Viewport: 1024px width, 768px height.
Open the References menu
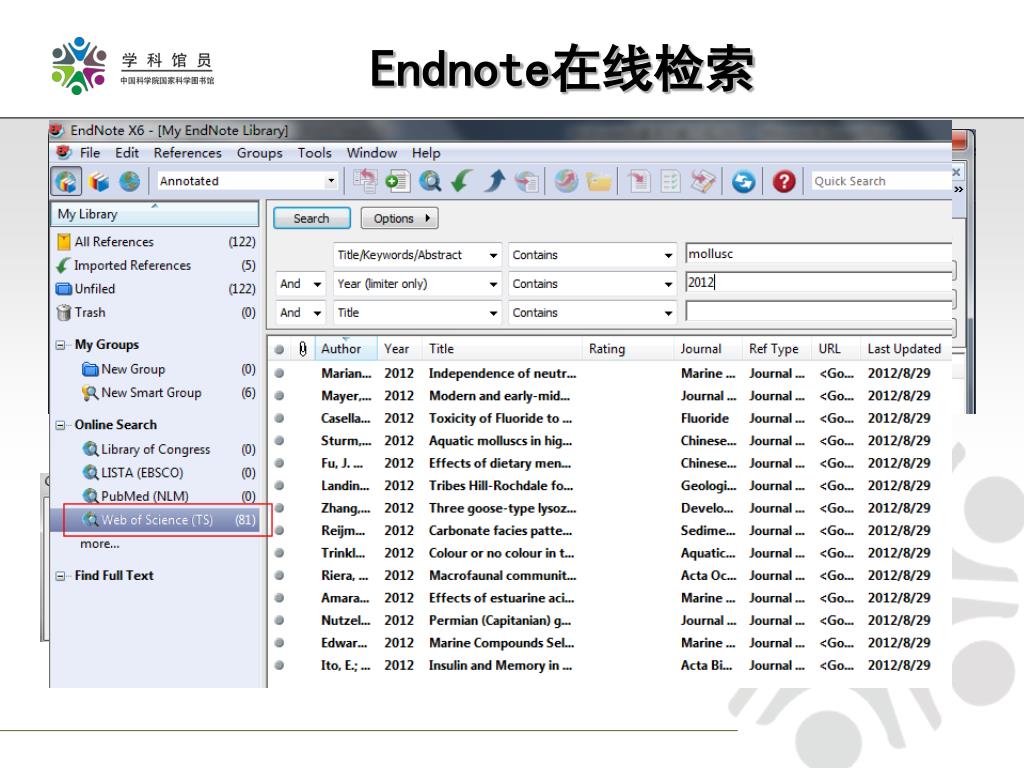[187, 153]
